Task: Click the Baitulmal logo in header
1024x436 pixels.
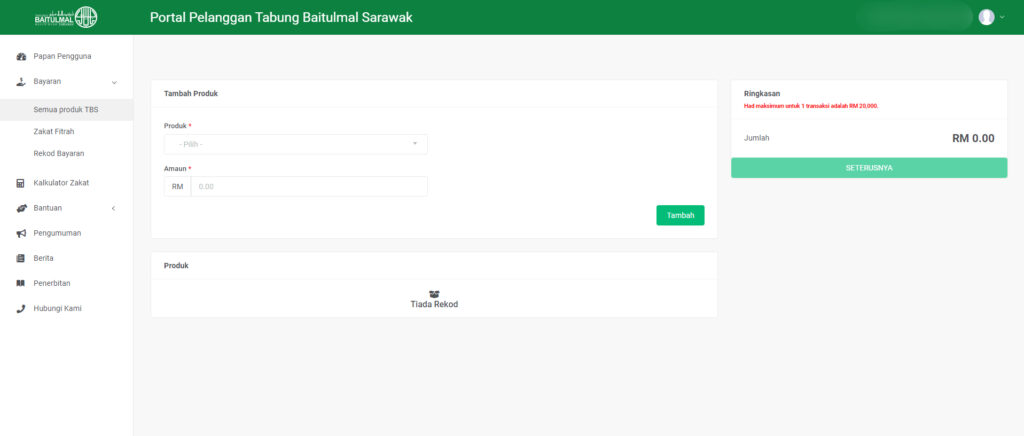Action: pyautogui.click(x=66, y=17)
